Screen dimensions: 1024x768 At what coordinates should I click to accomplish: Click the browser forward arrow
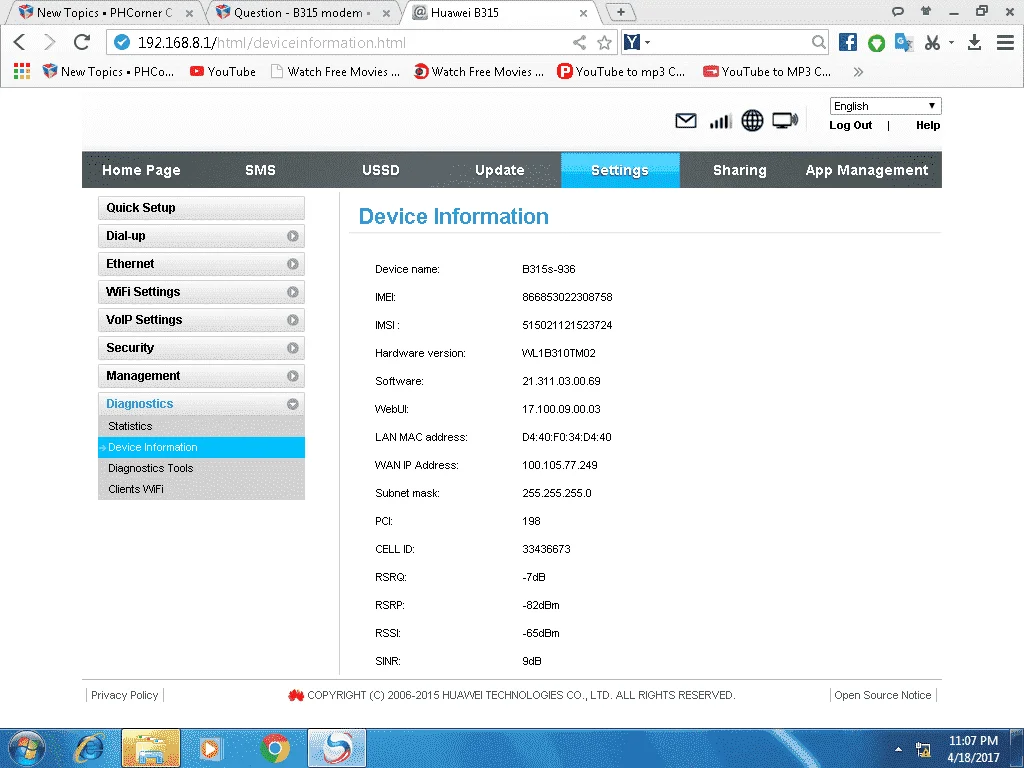pos(50,42)
